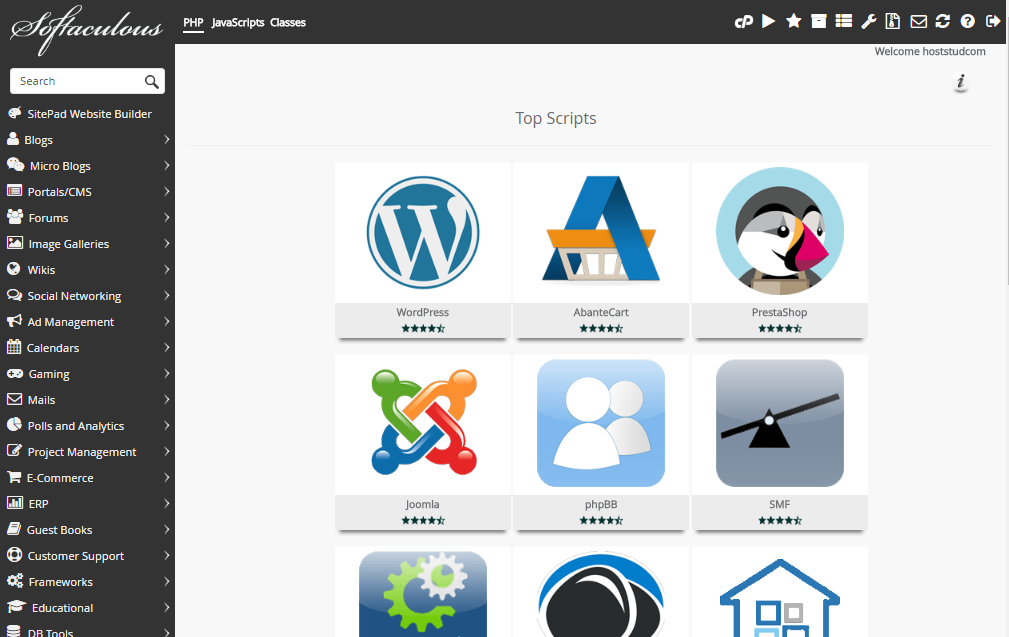Expand the Mails category
Image resolution: width=1009 pixels, height=637 pixels.
87,400
